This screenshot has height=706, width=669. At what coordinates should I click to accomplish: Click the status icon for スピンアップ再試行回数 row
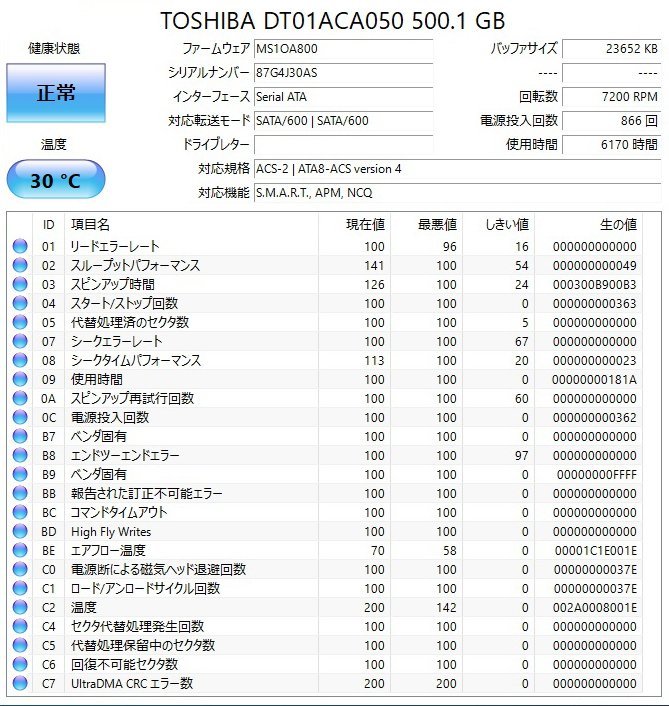coord(20,398)
